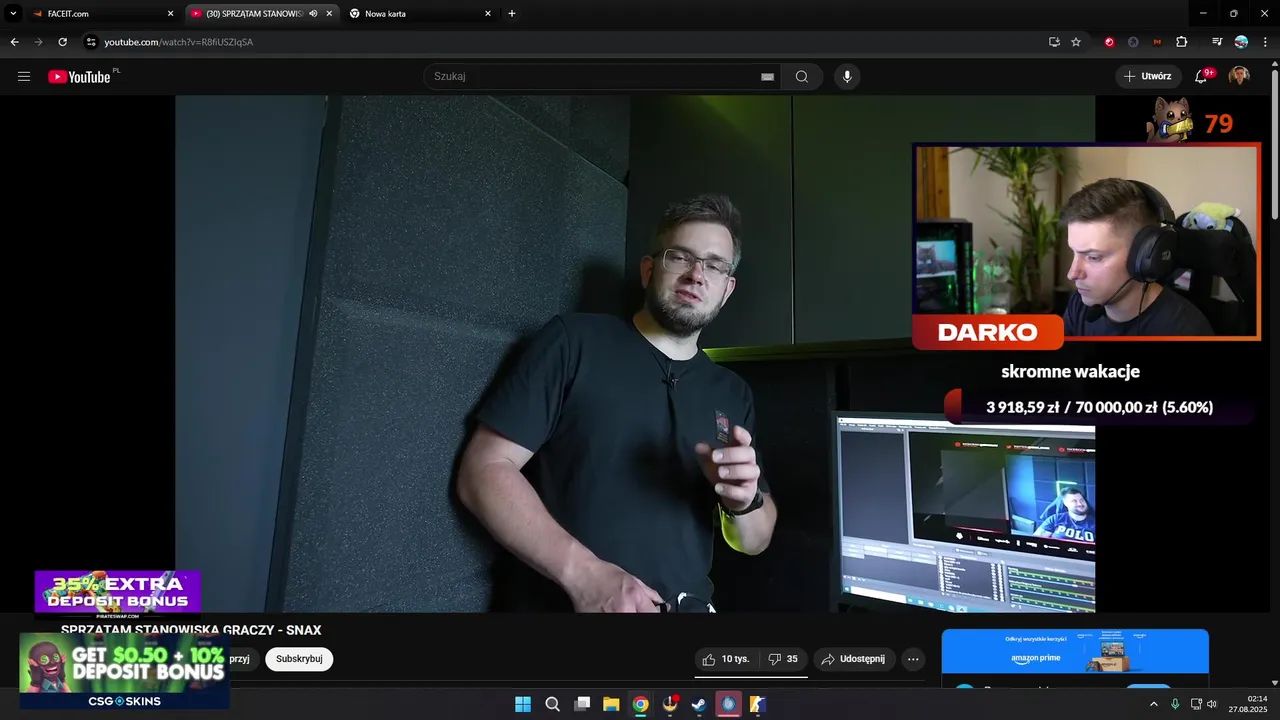Like the video (10 tys.)
The image size is (1280, 720).
pos(726,659)
